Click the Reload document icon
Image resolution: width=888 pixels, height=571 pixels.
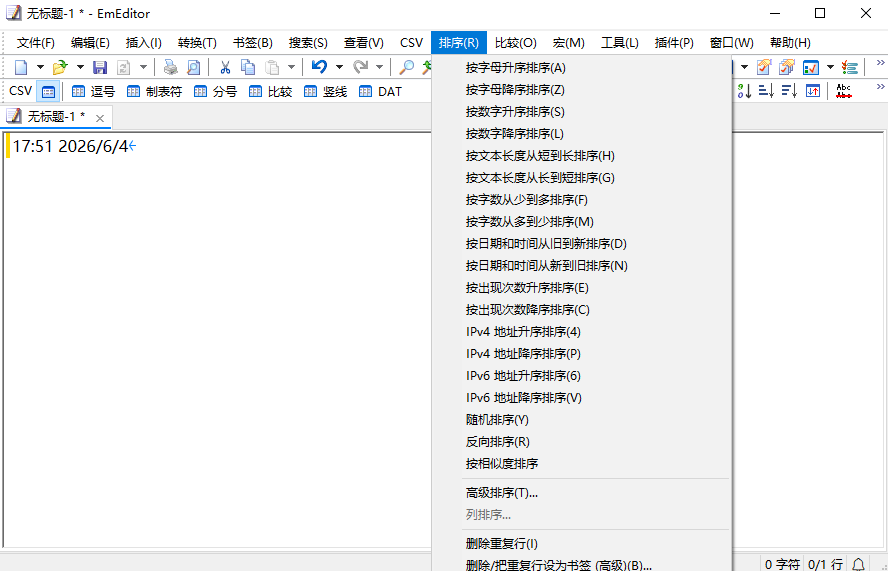click(123, 67)
